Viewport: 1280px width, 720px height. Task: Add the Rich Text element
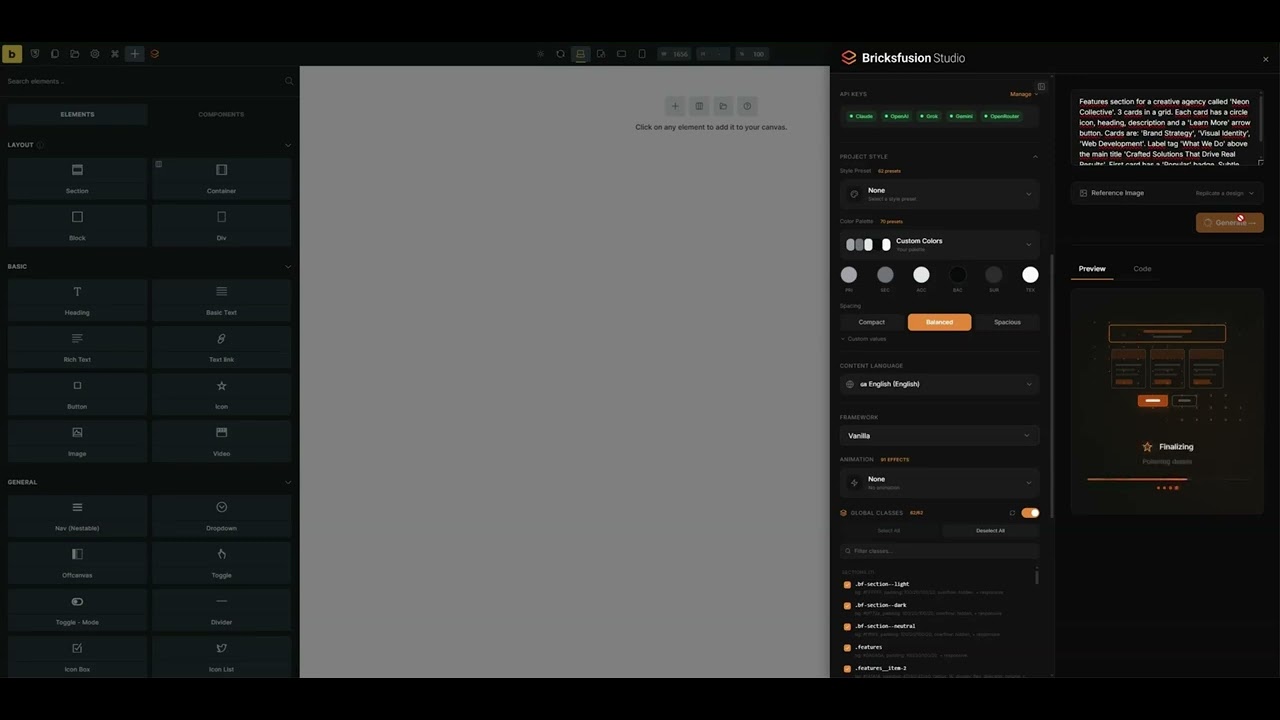77,347
